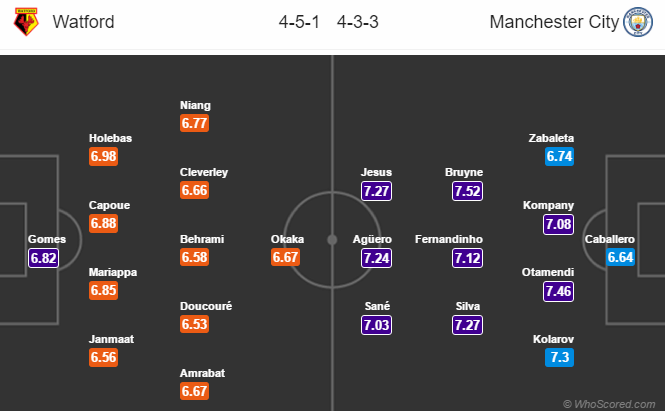The width and height of the screenshot is (665, 411).
Task: Click Caballero's 6.64 rating badge
Action: [x=621, y=258]
